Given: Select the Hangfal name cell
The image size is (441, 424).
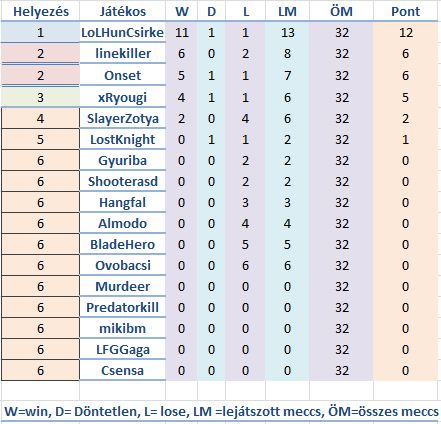Looking at the screenshot, I should 122,203.
